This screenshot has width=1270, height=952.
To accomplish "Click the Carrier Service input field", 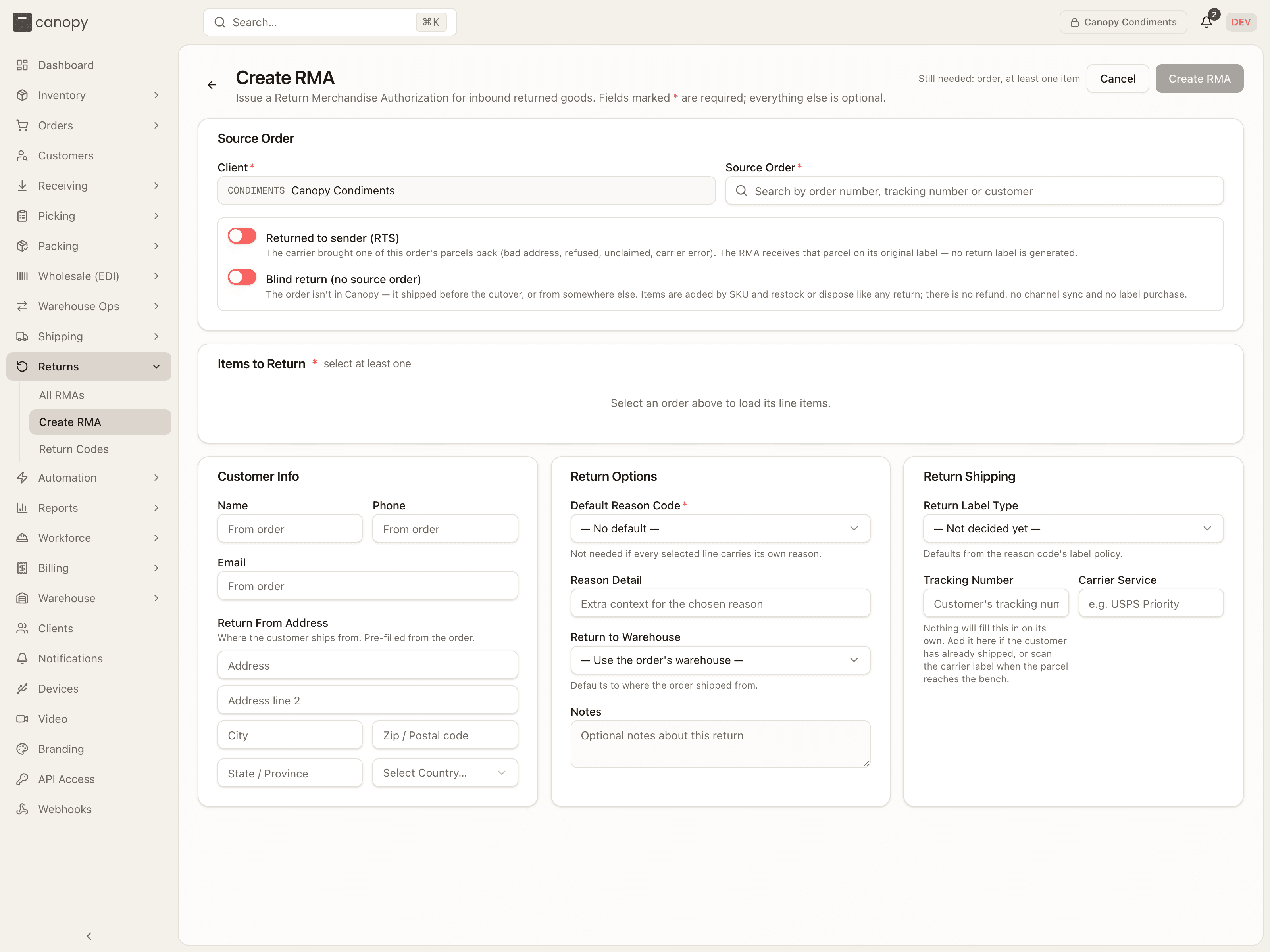I will pyautogui.click(x=1151, y=603).
